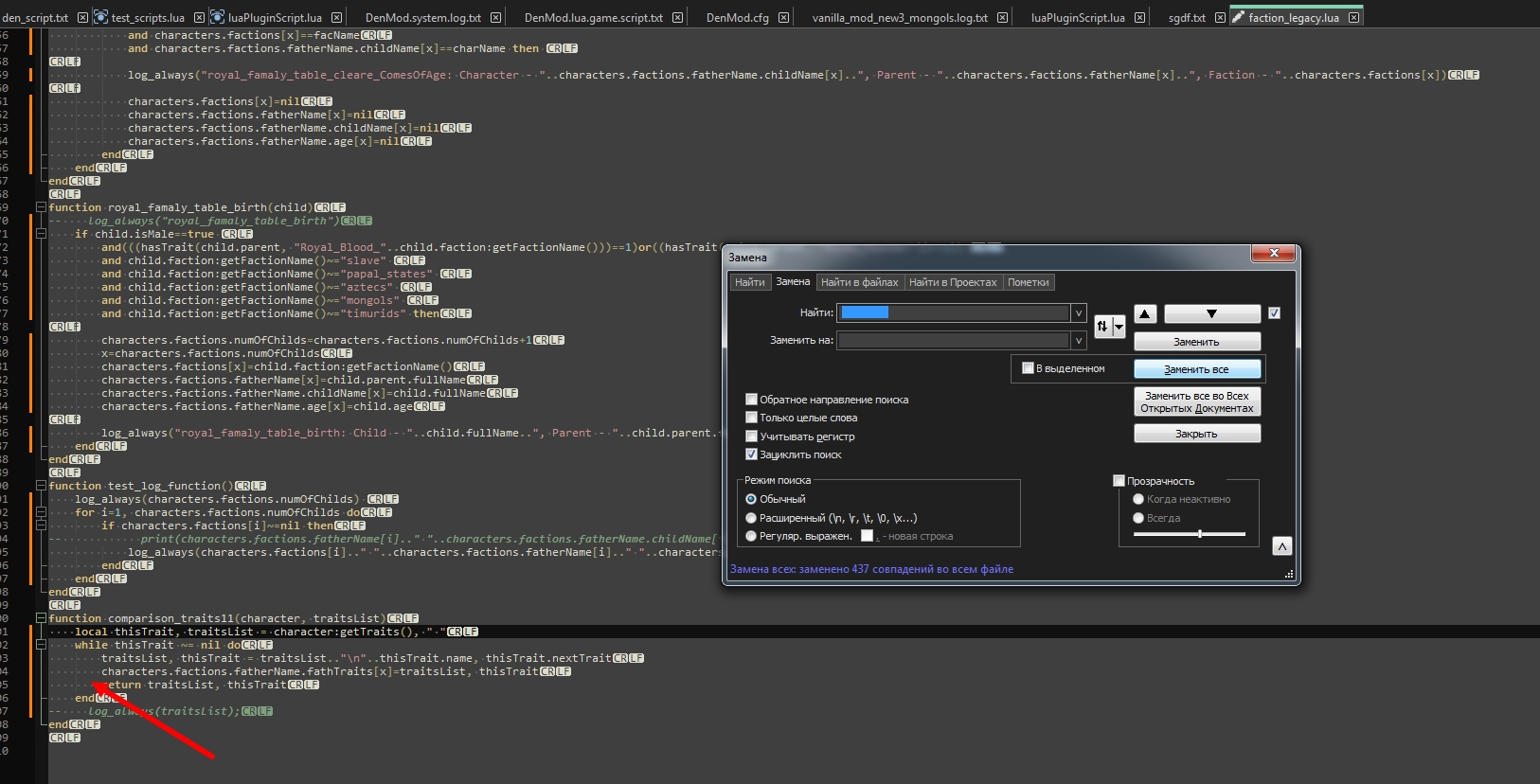Open the Заменить на history dropdown

pos(1078,340)
